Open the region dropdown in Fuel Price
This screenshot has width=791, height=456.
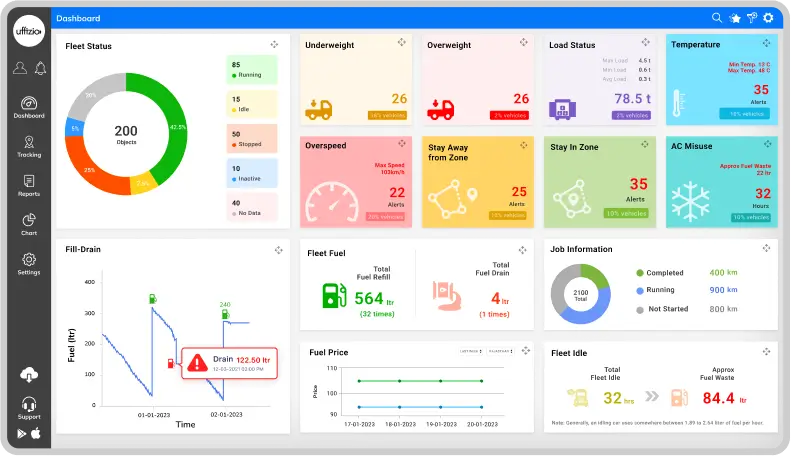click(499, 351)
